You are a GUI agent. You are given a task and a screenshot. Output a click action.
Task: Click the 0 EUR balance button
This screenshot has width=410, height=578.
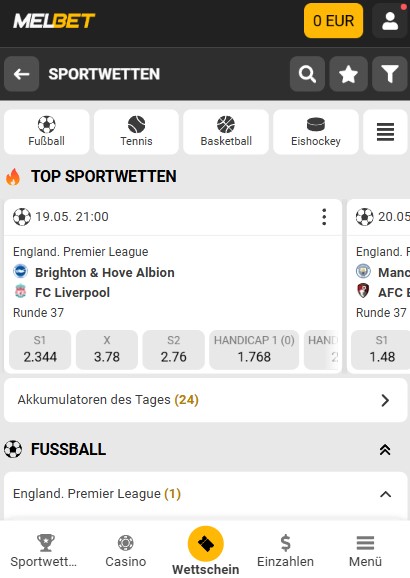click(x=333, y=21)
